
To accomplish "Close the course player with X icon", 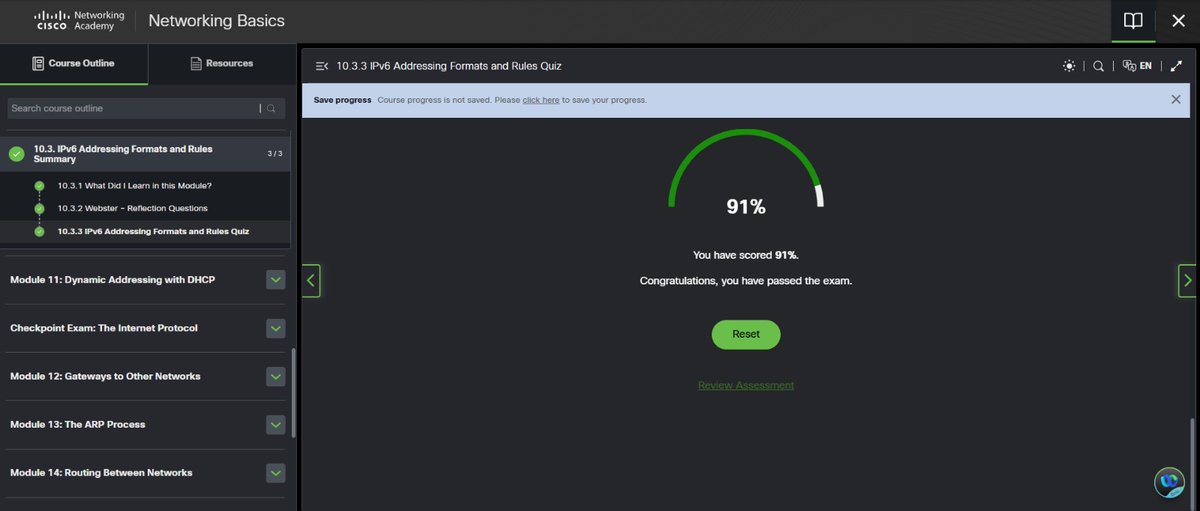I will [1178, 21].
